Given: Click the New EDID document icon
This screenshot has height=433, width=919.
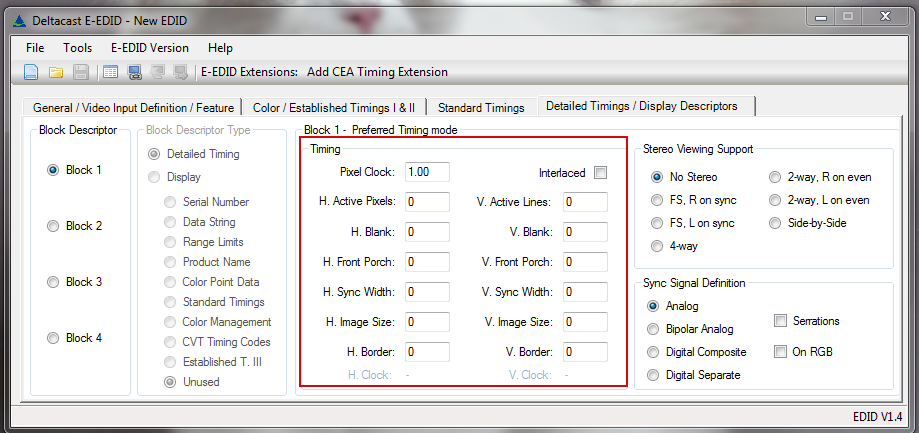Looking at the screenshot, I should coord(31,72).
